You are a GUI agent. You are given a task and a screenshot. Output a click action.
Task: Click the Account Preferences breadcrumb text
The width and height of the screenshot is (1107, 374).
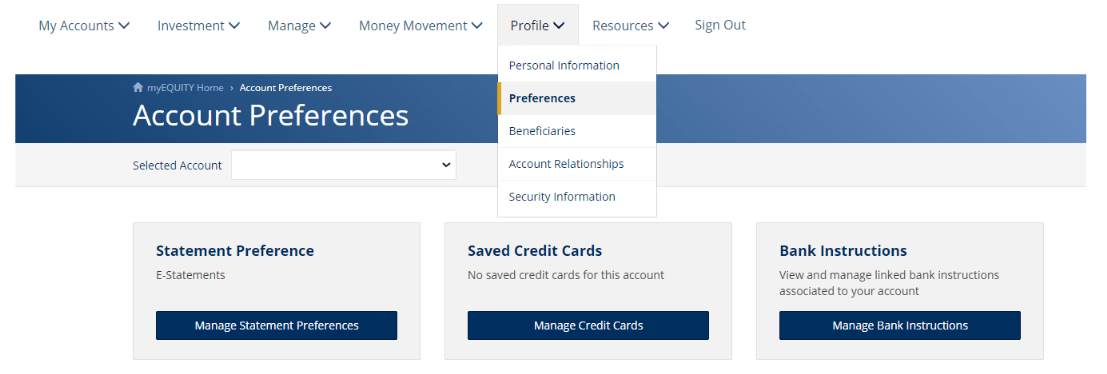(x=286, y=88)
